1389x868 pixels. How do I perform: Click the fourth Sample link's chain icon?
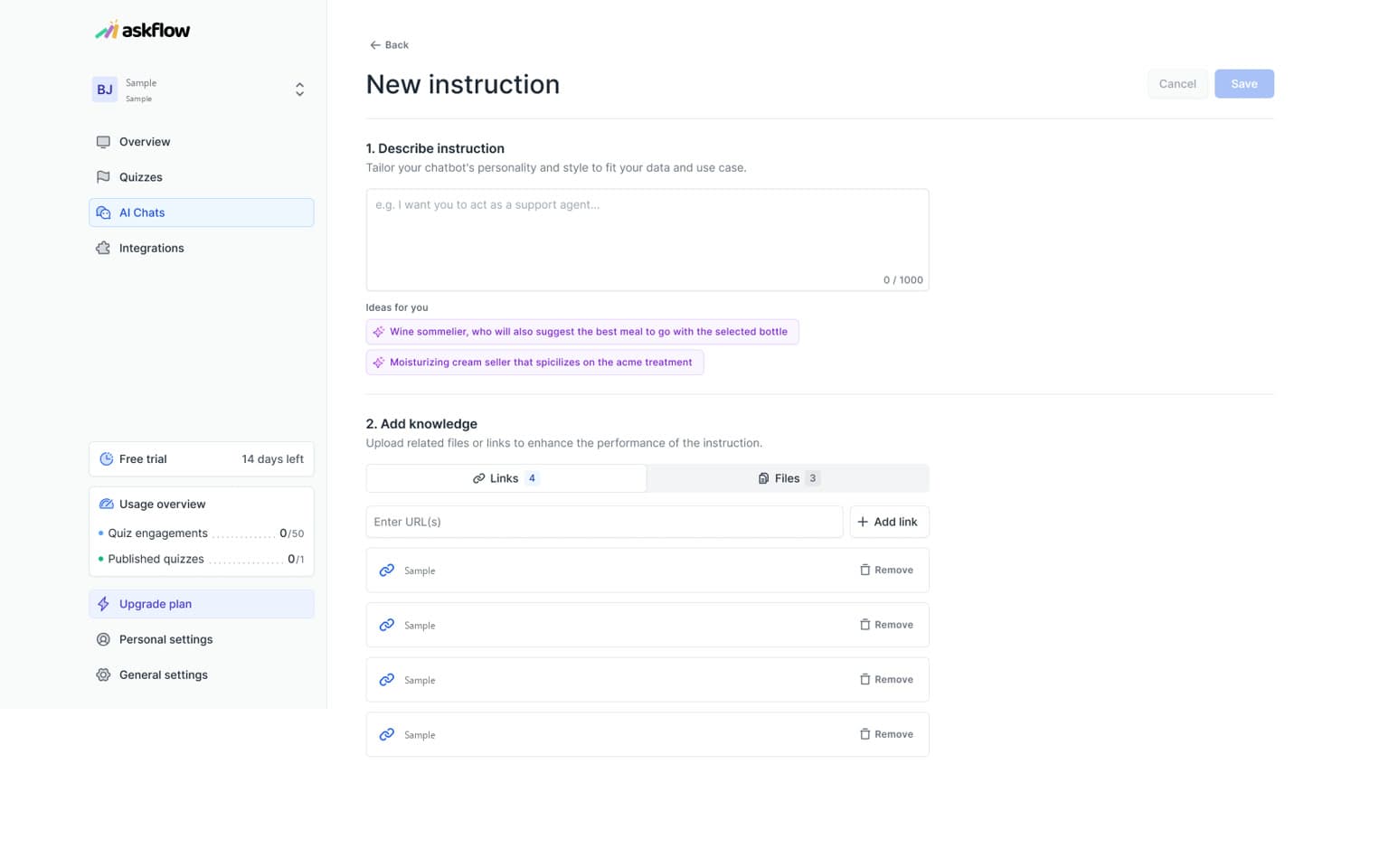pos(387,734)
